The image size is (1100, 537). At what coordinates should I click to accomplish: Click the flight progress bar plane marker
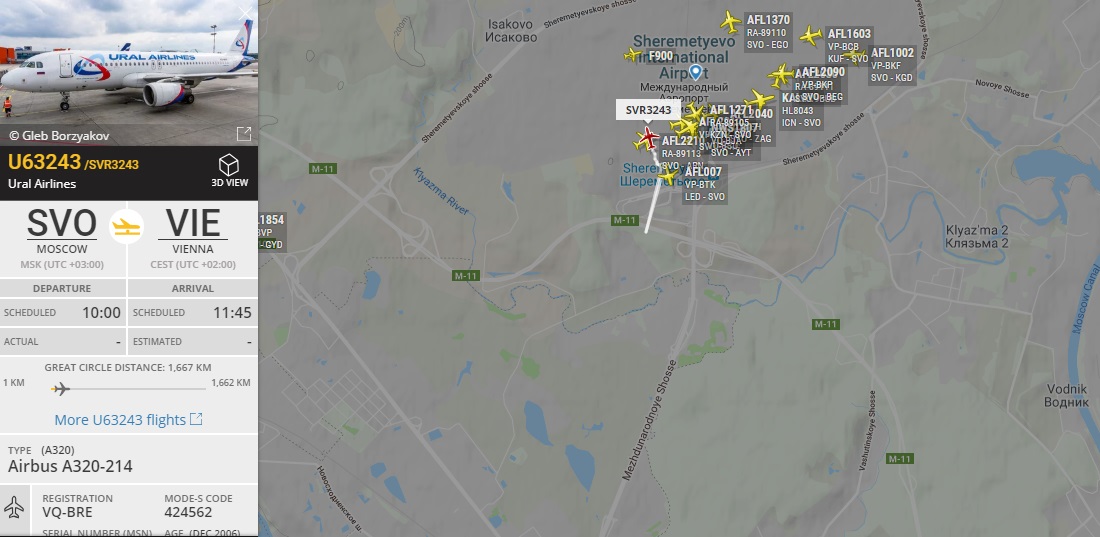point(61,388)
